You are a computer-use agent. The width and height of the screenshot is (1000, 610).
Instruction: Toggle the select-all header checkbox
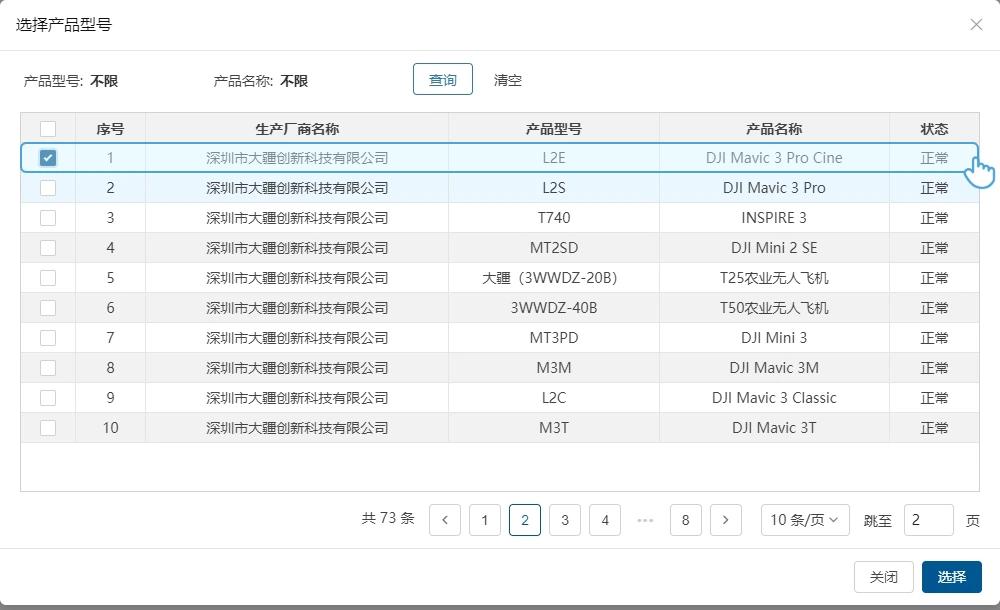coord(48,129)
